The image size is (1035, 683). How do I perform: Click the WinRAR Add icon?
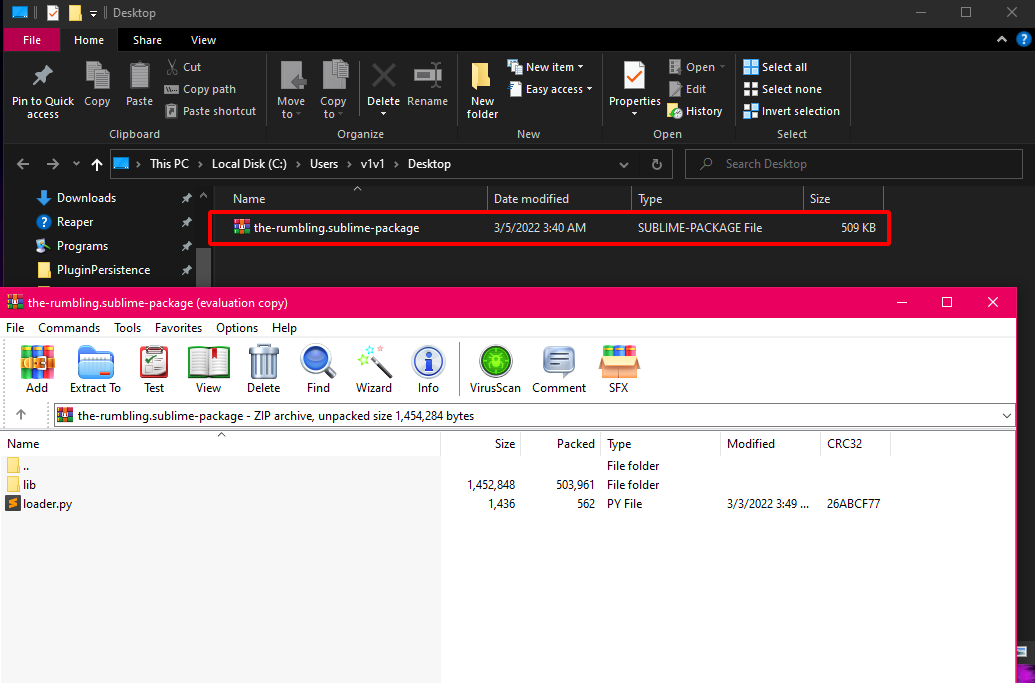[37, 369]
